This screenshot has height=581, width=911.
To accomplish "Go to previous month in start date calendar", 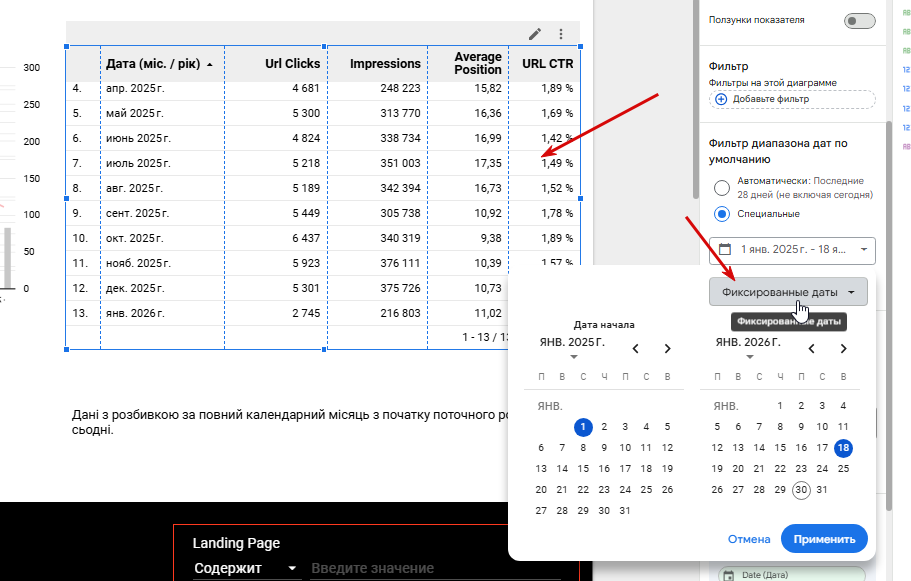I will pyautogui.click(x=636, y=349).
